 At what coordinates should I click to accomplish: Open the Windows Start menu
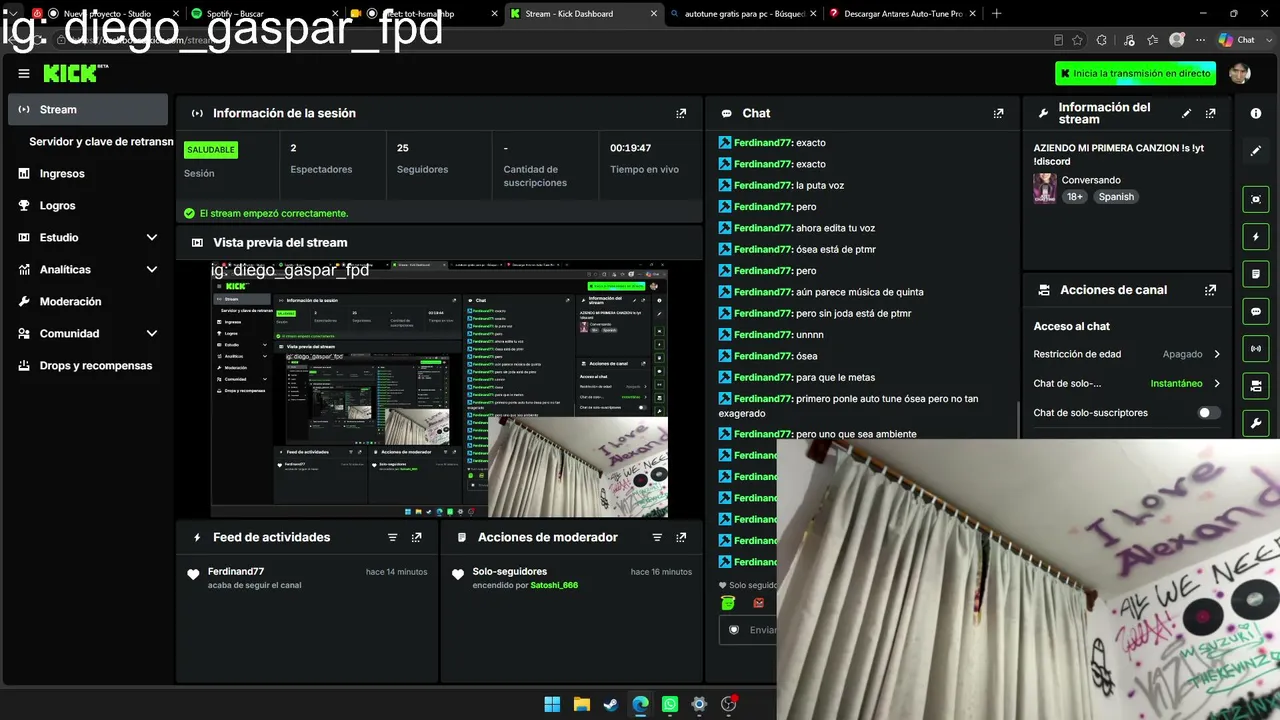pyautogui.click(x=552, y=704)
